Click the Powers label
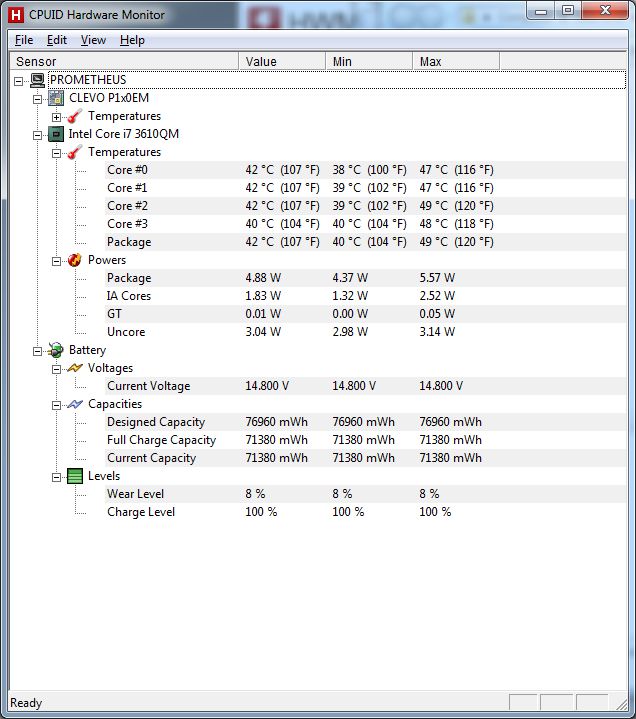Screen dimensions: 636x719 (x=107, y=260)
